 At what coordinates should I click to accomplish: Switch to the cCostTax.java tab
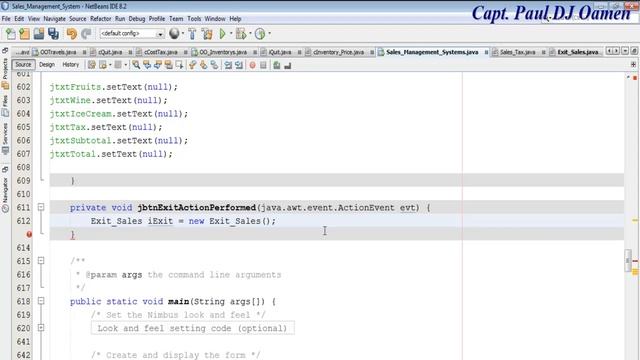160,52
